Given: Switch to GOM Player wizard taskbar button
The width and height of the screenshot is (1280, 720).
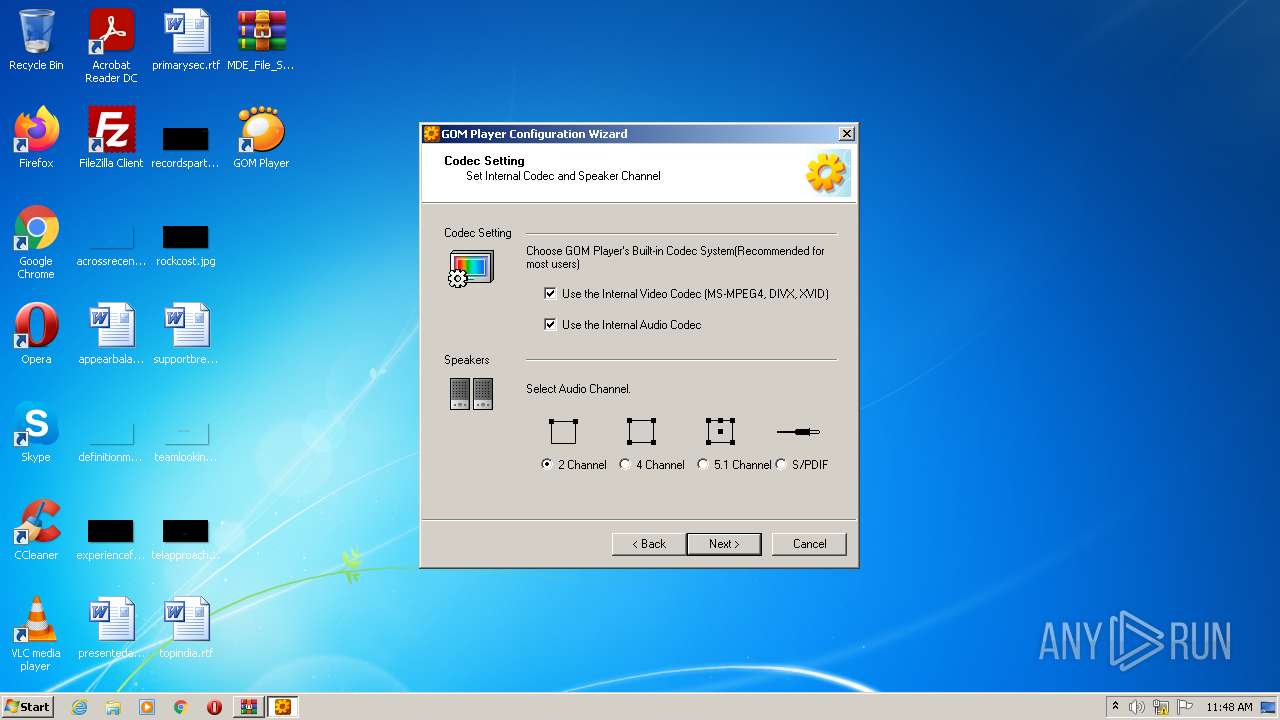Looking at the screenshot, I should (x=282, y=707).
